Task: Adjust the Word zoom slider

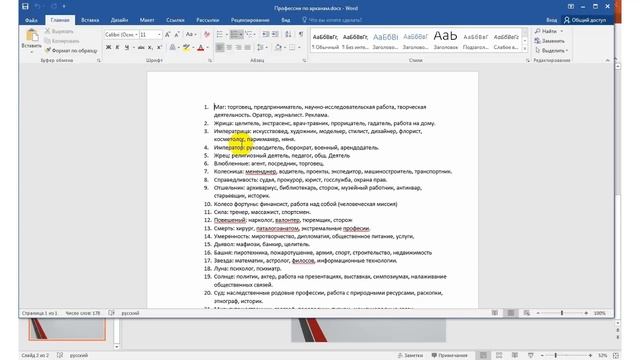Action: click(562, 313)
